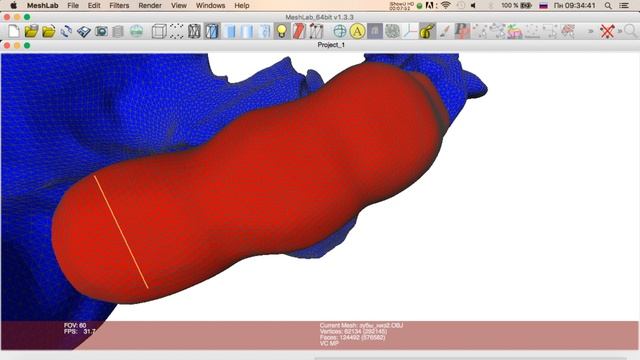This screenshot has height=360, width=640.
Task: Open the Render menu
Action: 150,5
